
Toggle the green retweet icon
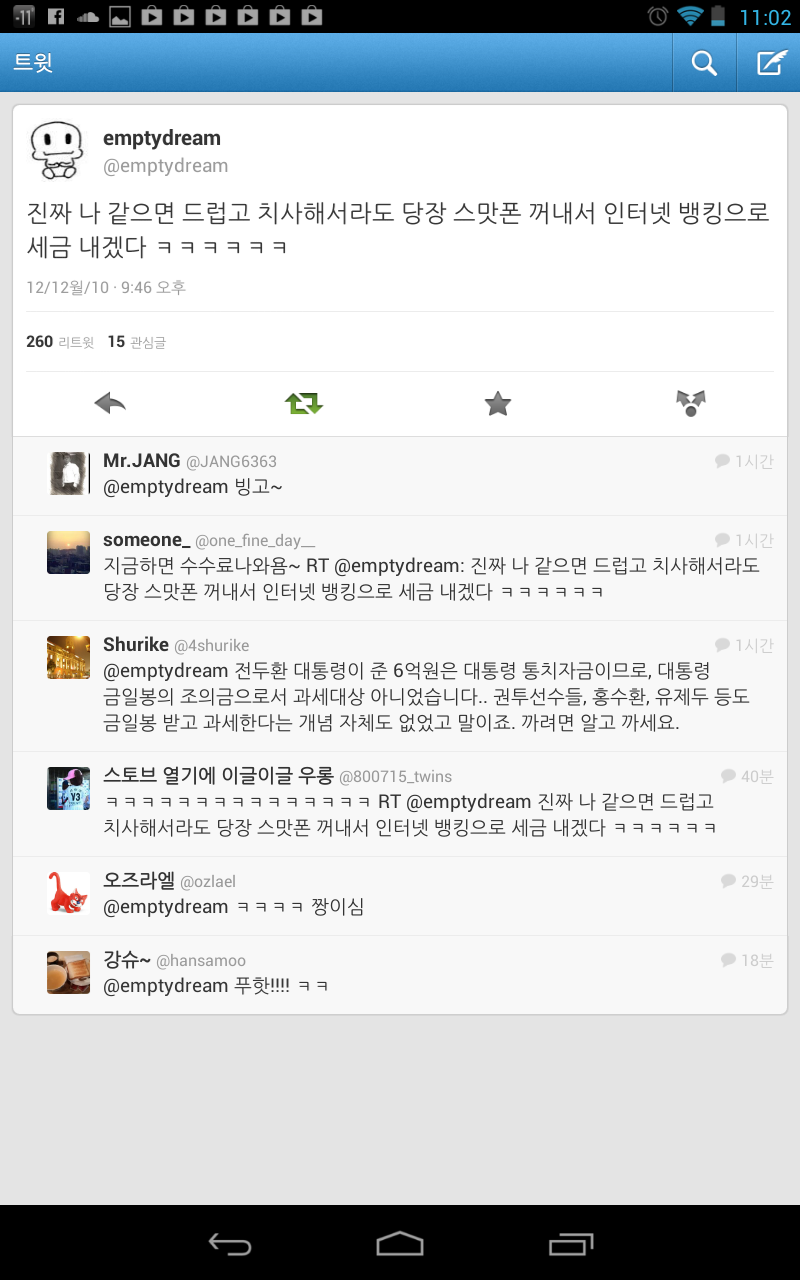click(304, 403)
